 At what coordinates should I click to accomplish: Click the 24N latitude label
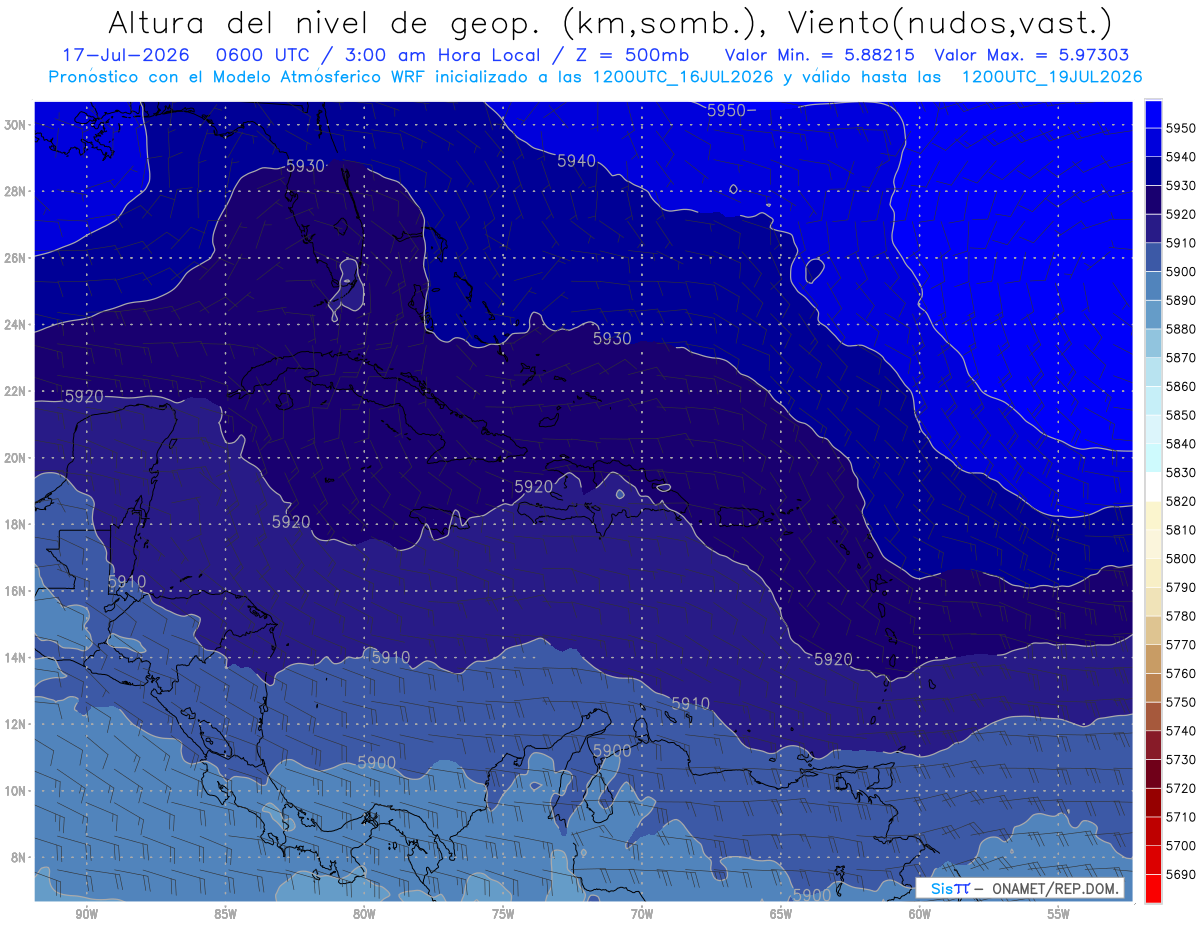tap(16, 325)
